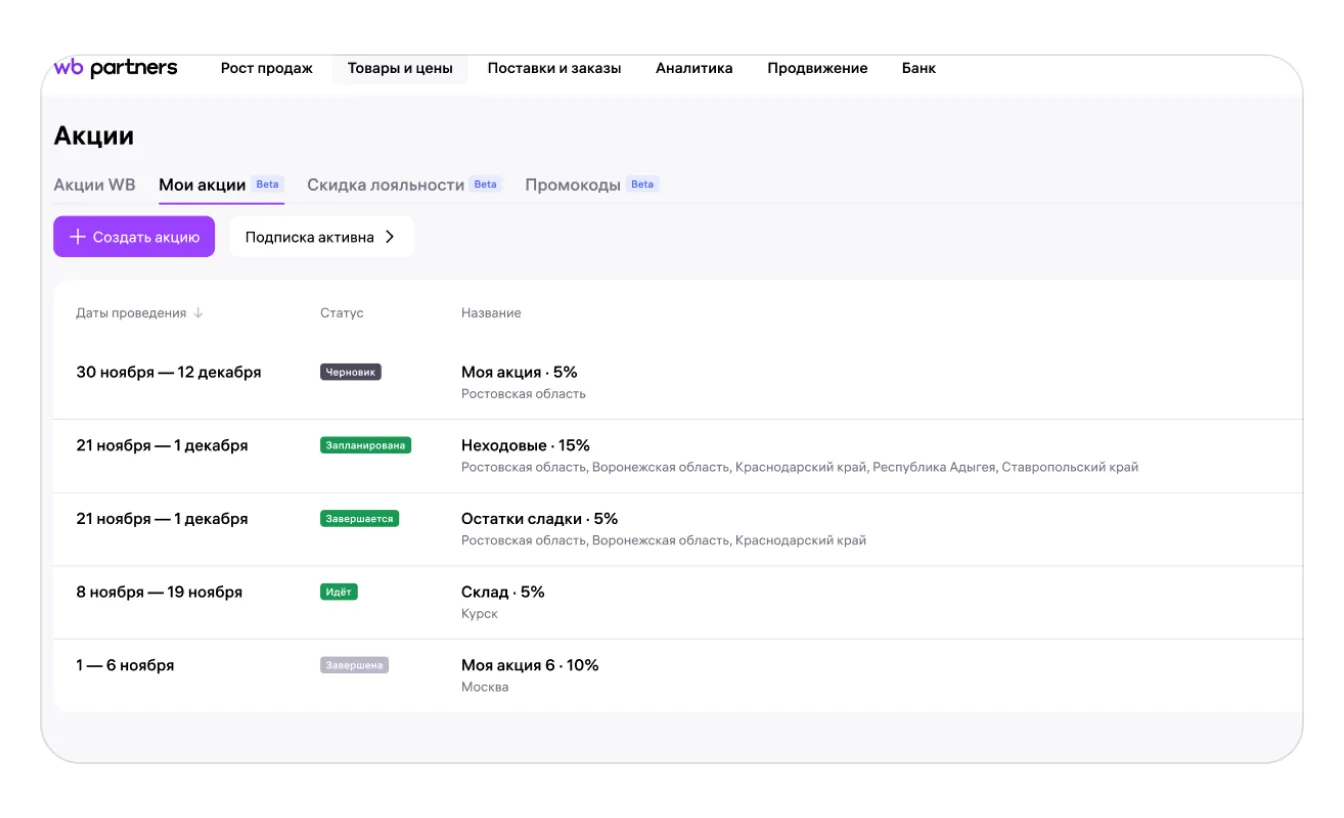Image resolution: width=1344 pixels, height=818 pixels.
Task: Open the Склад · 5% promotion row
Action: [502, 592]
